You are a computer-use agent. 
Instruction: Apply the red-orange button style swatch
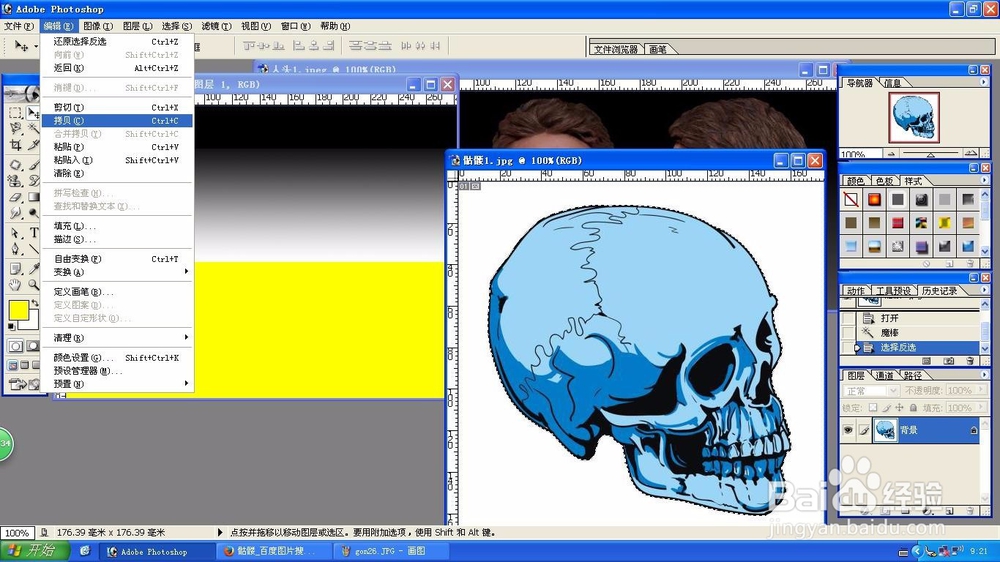point(874,200)
